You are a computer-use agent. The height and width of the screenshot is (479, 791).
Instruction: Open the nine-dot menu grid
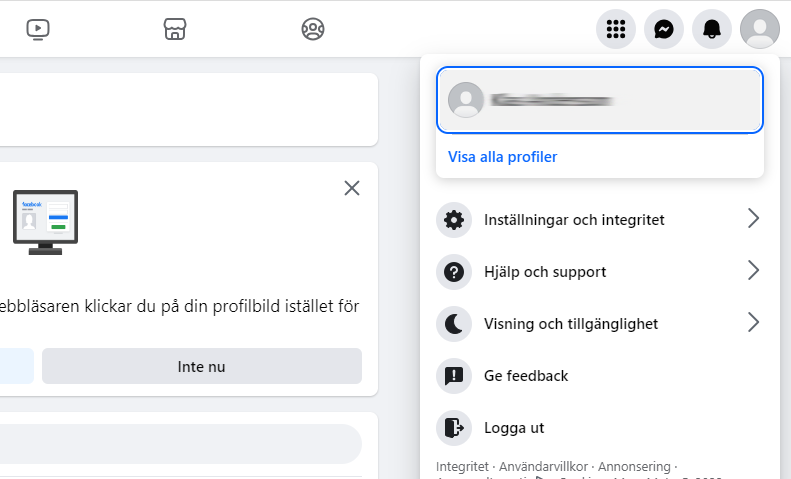click(x=616, y=29)
